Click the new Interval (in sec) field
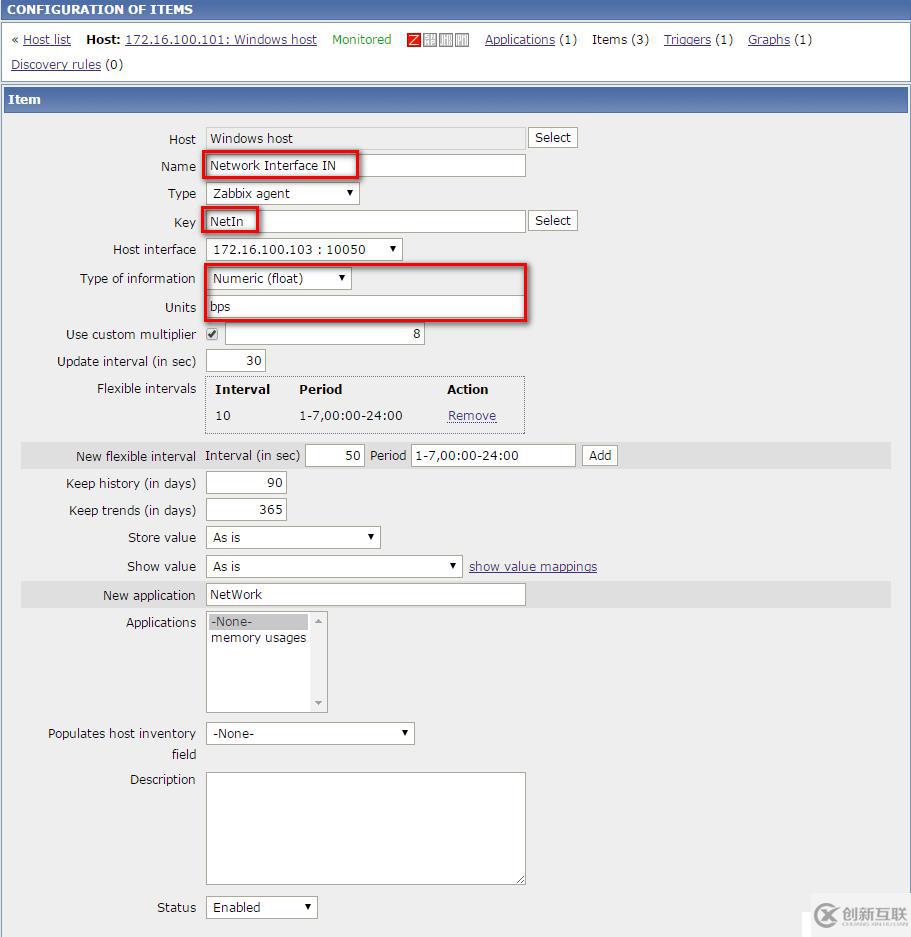Screen dimensions: 911x937 [335, 455]
